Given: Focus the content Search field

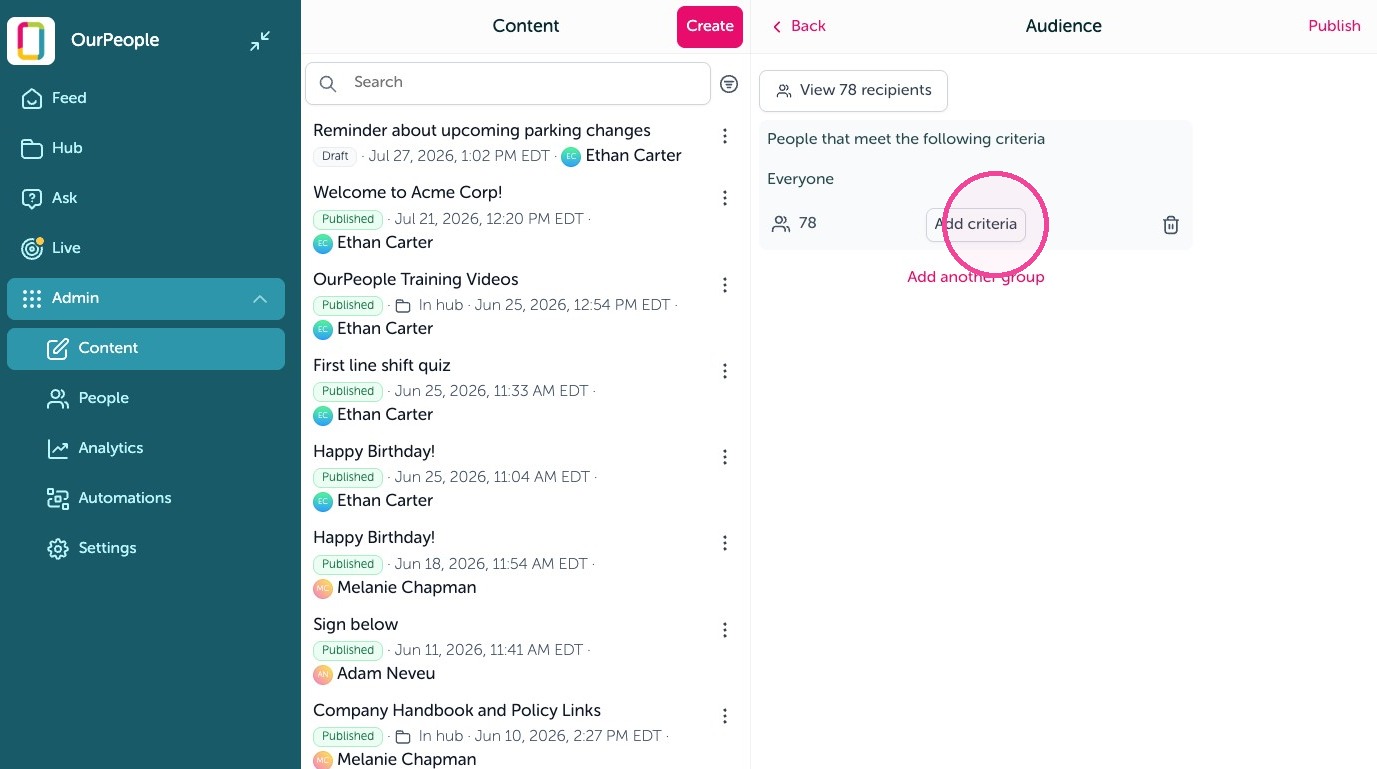Looking at the screenshot, I should tap(508, 83).
